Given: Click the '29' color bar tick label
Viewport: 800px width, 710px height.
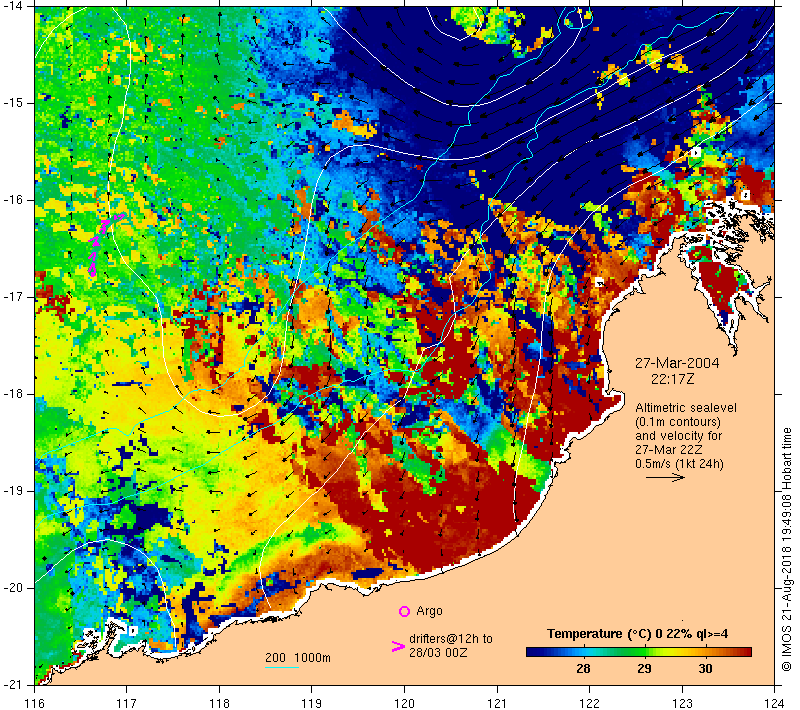Looking at the screenshot, I should tap(644, 669).
